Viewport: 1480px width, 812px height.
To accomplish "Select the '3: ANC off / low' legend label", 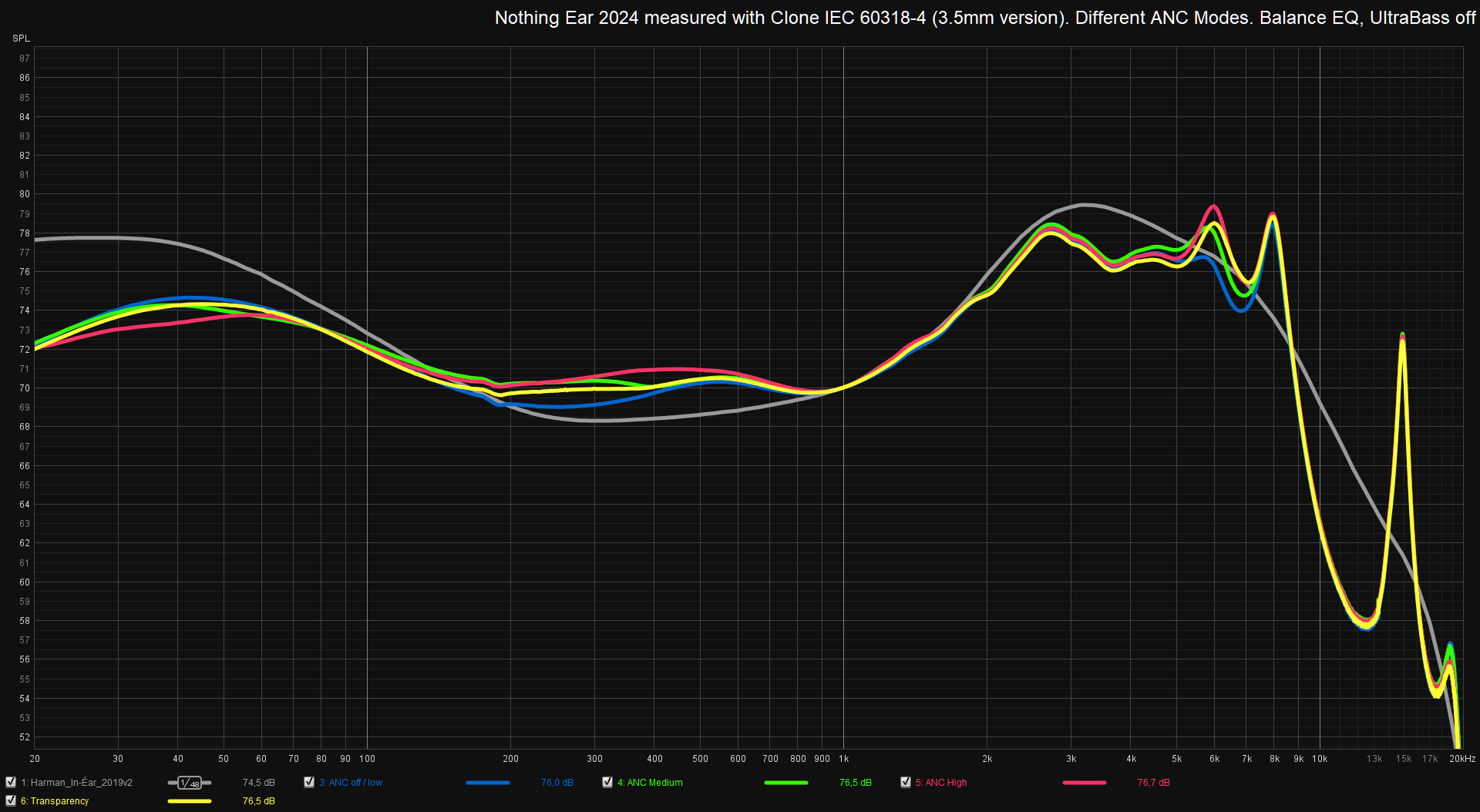I will click(x=351, y=783).
